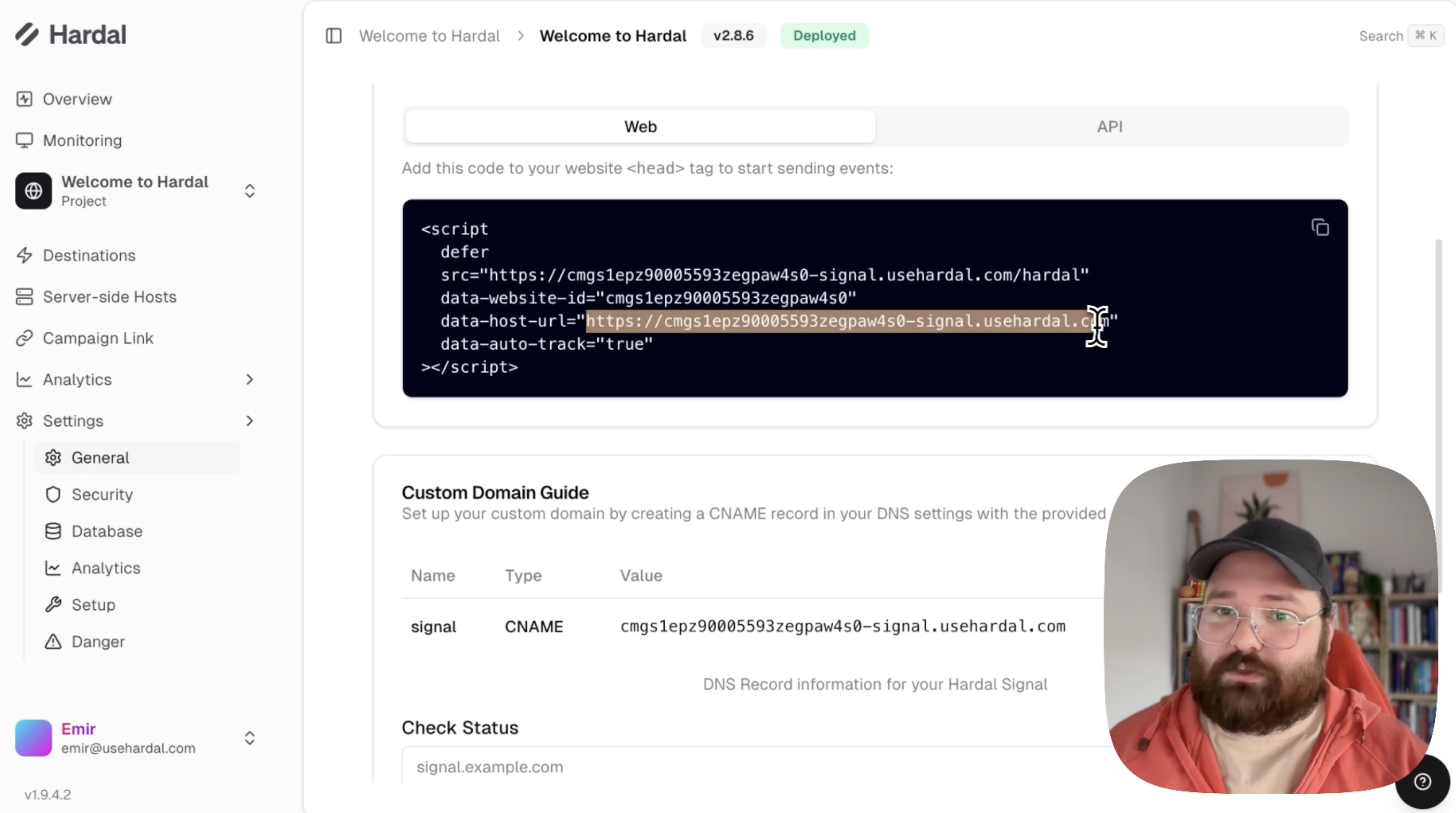Go to Server-side Hosts
This screenshot has height=813, width=1456.
point(109,296)
